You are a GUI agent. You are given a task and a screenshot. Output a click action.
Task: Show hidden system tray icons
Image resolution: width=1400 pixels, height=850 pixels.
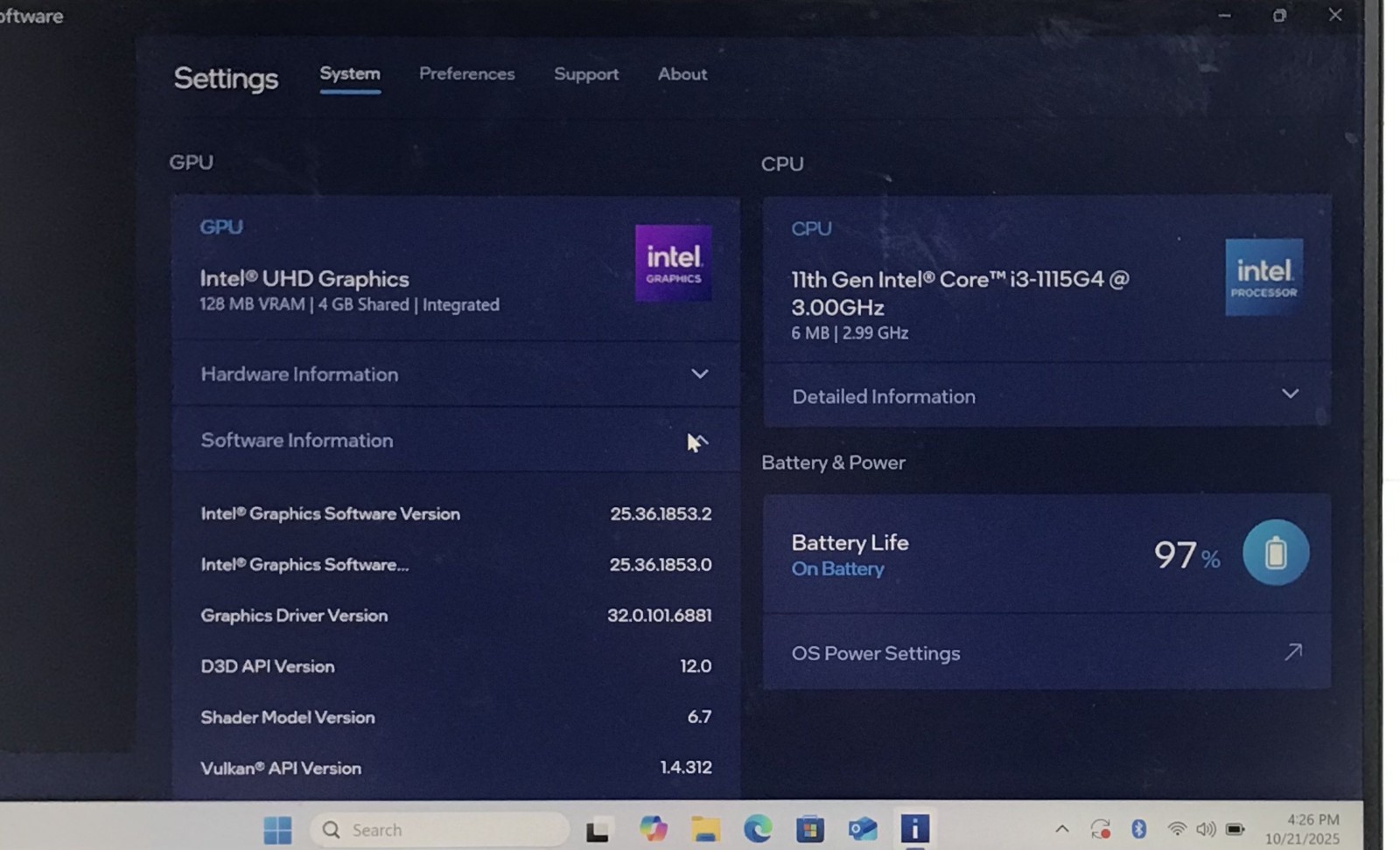(x=1061, y=829)
